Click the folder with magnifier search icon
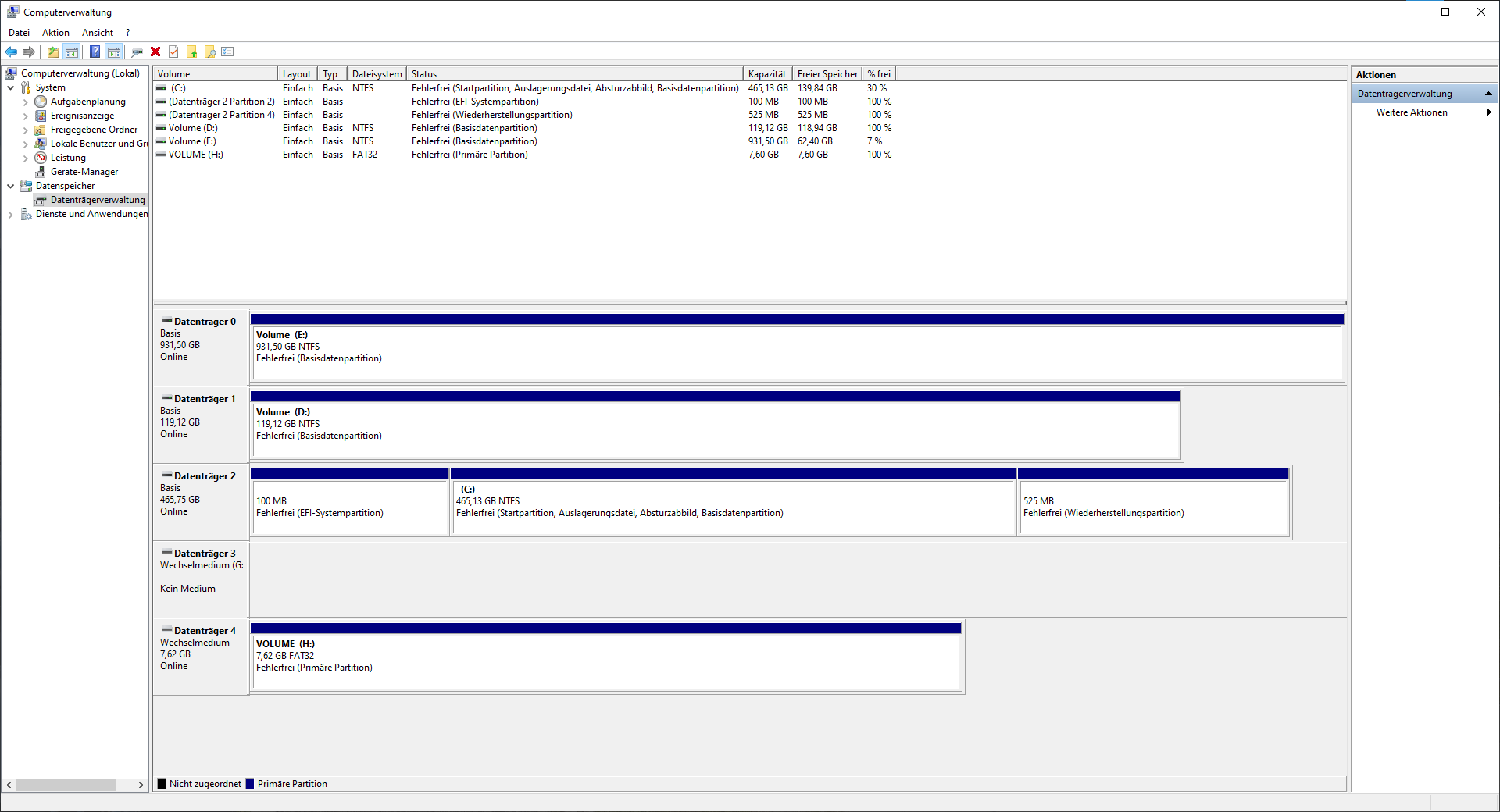 point(209,52)
